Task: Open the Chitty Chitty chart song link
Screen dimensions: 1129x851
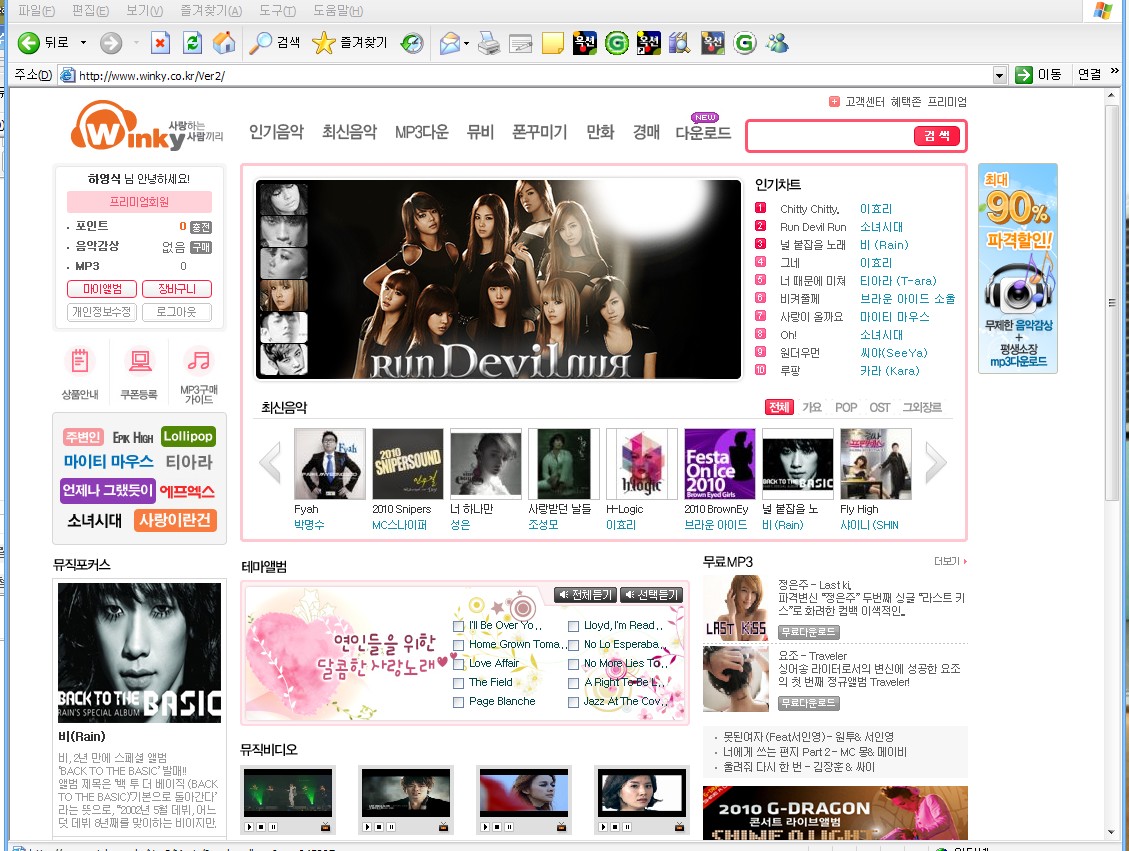Action: (x=810, y=209)
